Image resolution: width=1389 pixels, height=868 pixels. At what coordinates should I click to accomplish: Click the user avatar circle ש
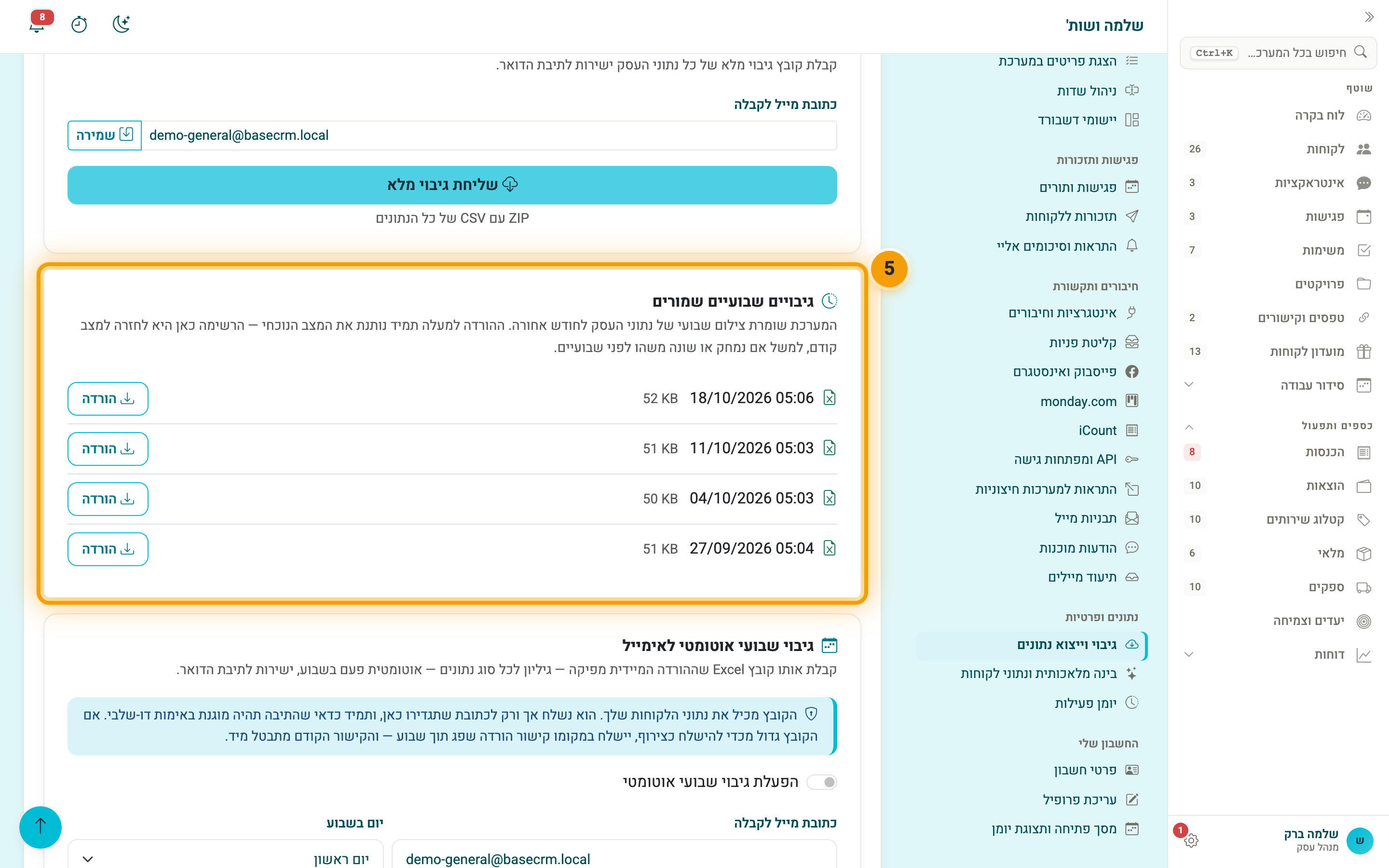1360,841
